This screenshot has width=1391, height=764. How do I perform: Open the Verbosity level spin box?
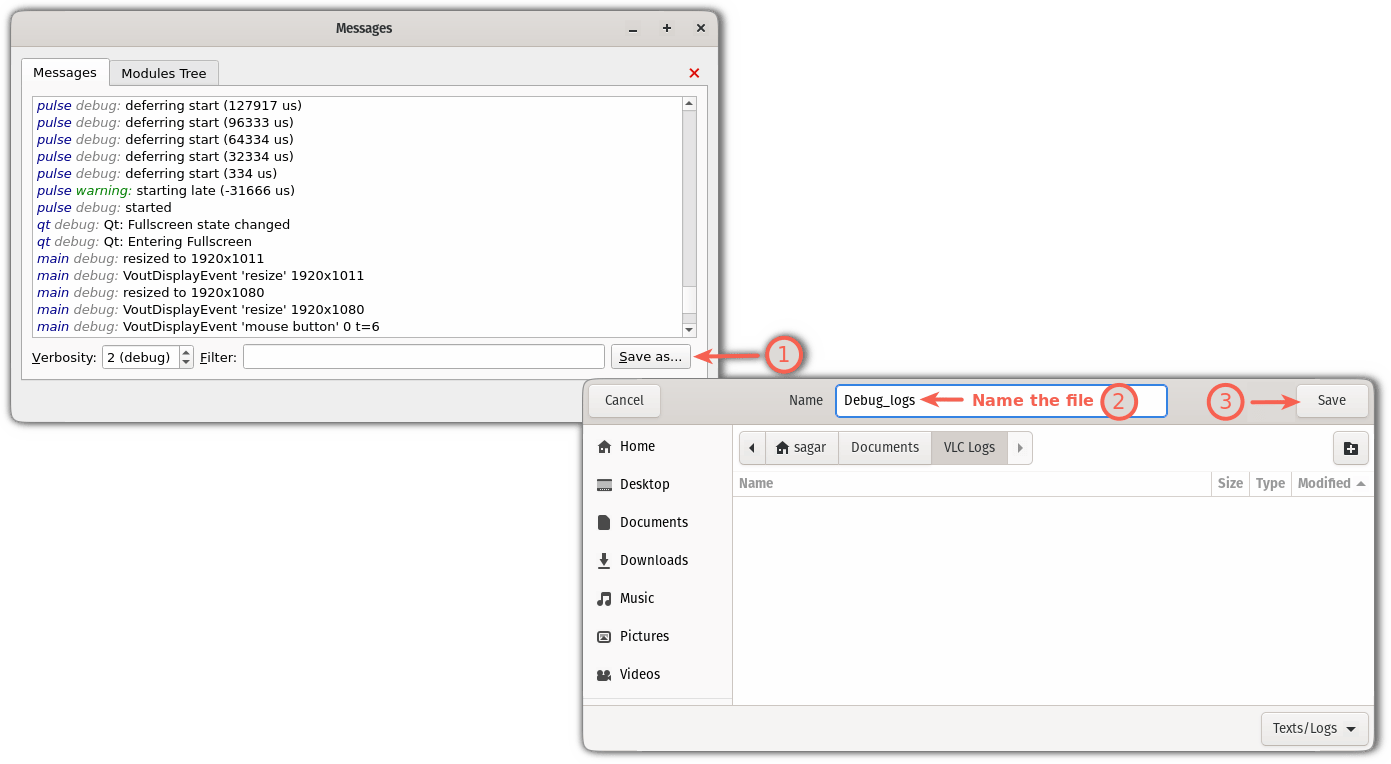(148, 357)
